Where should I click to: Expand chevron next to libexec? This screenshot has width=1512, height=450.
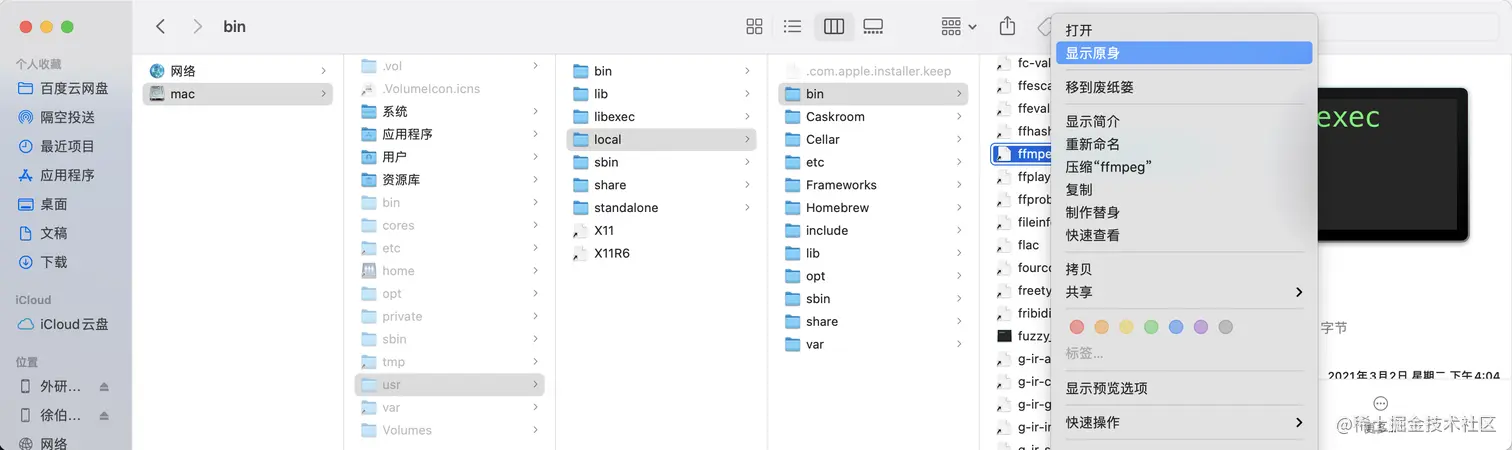click(747, 117)
